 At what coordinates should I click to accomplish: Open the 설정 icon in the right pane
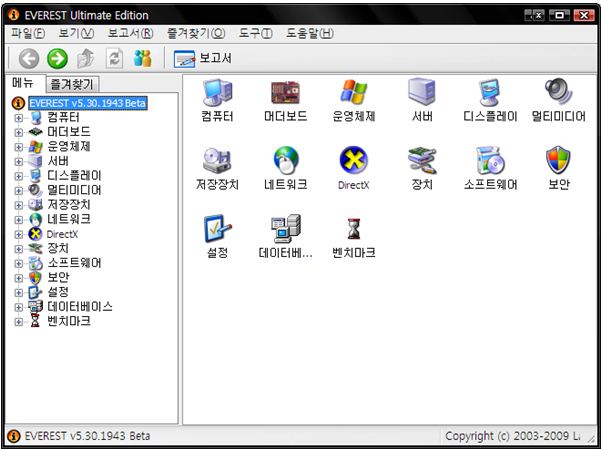coord(217,229)
